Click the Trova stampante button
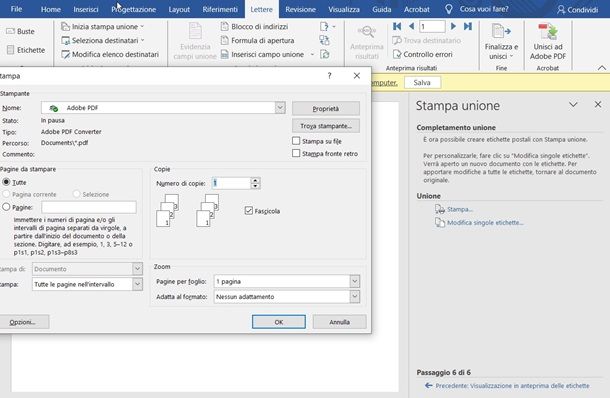This screenshot has height=398, width=610. [326, 126]
